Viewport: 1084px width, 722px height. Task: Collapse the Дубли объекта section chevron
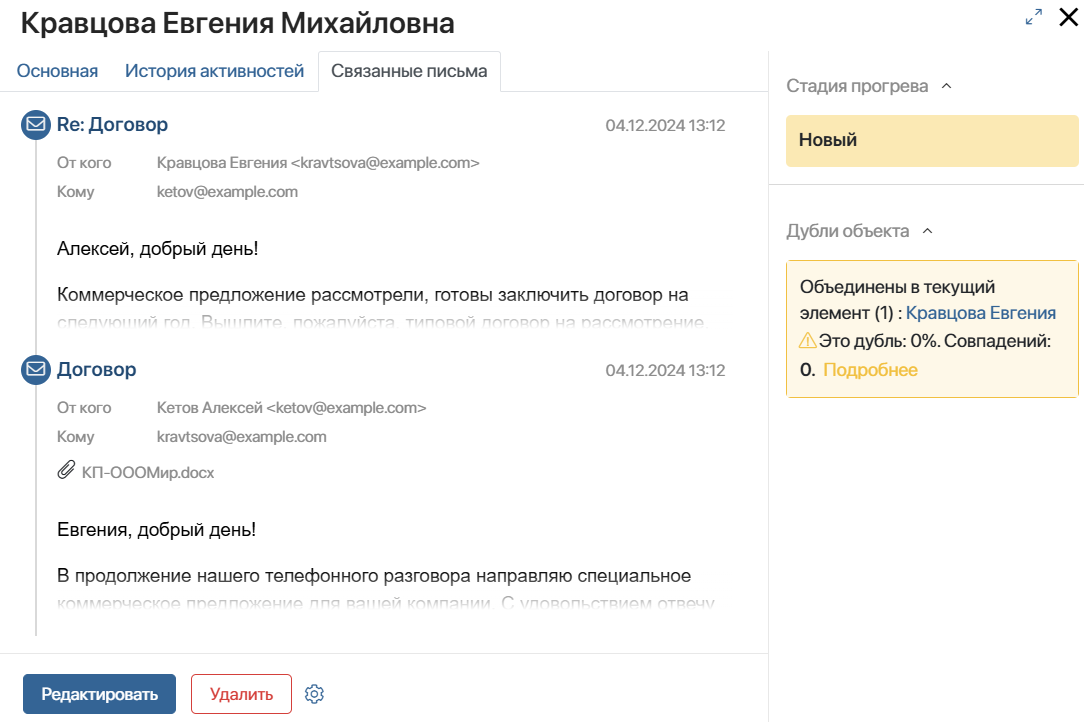[x=928, y=231]
